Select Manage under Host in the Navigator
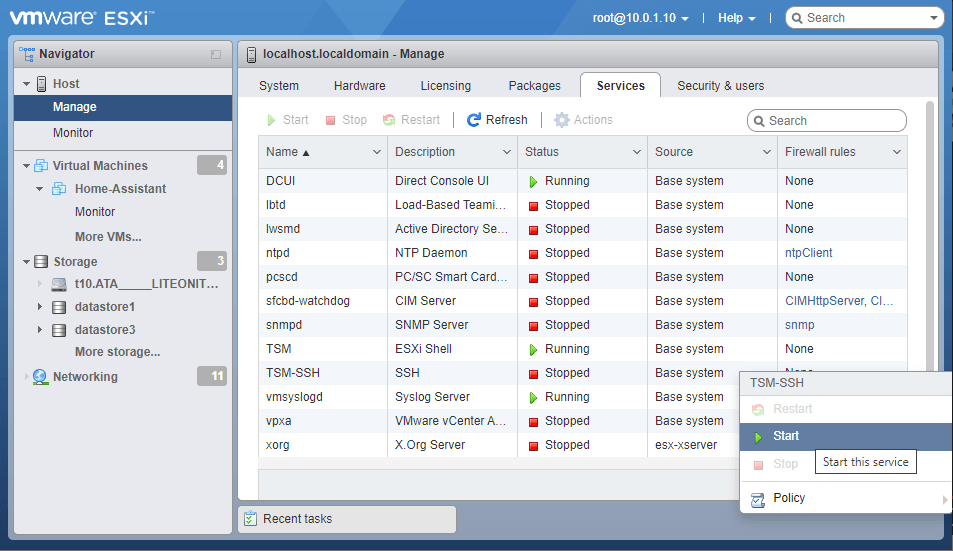 [x=123, y=107]
